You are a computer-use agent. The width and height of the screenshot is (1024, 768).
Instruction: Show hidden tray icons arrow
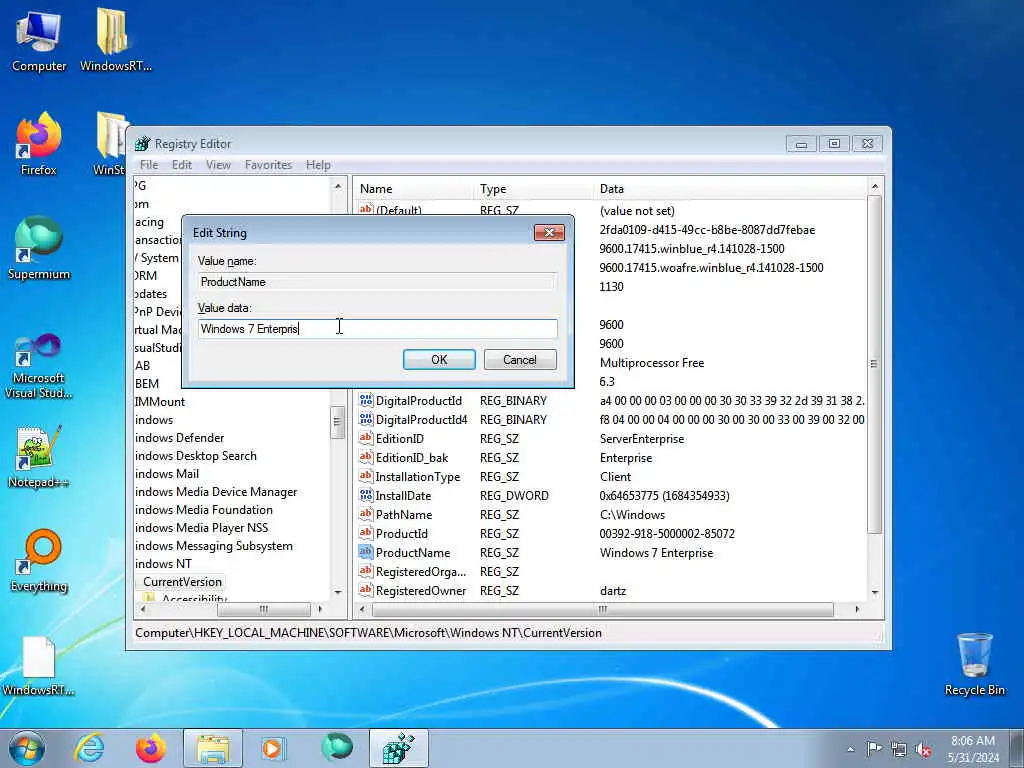pyautogui.click(x=850, y=749)
